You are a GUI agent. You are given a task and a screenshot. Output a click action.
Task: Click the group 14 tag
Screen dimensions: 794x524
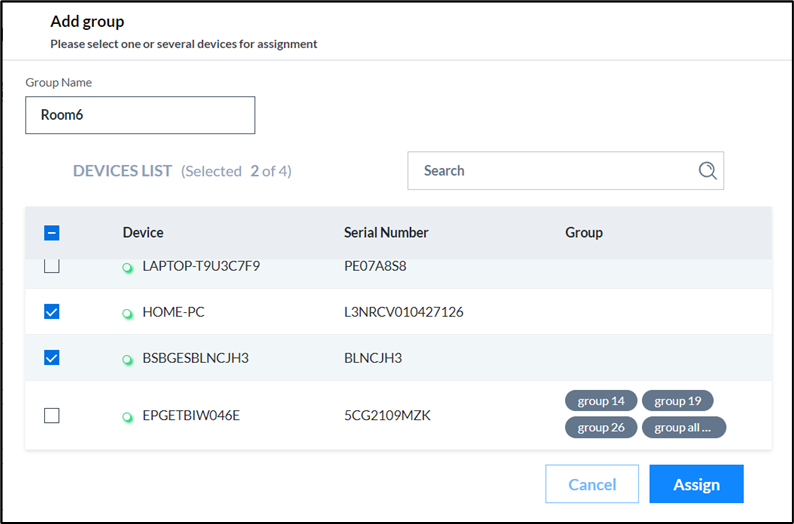click(601, 401)
